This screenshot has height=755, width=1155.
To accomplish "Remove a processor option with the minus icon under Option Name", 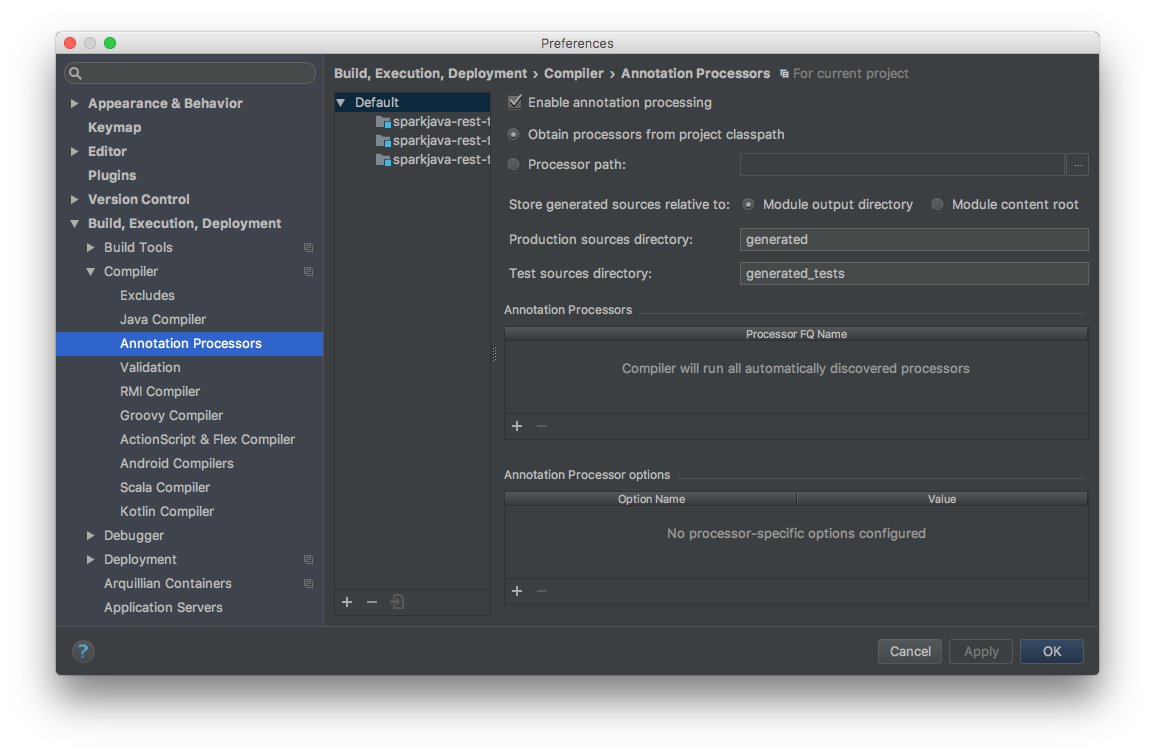I will (542, 591).
